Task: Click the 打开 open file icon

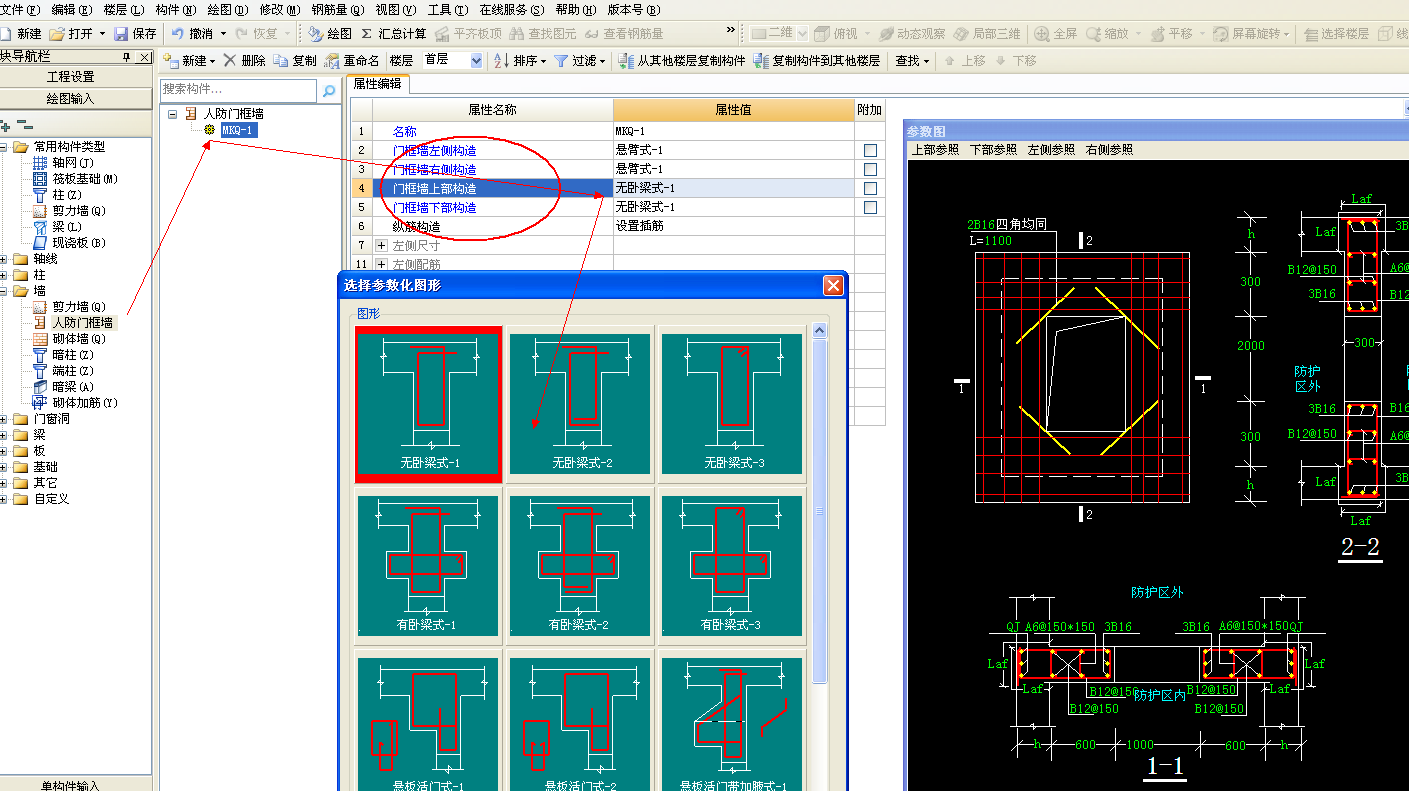Action: click(57, 33)
